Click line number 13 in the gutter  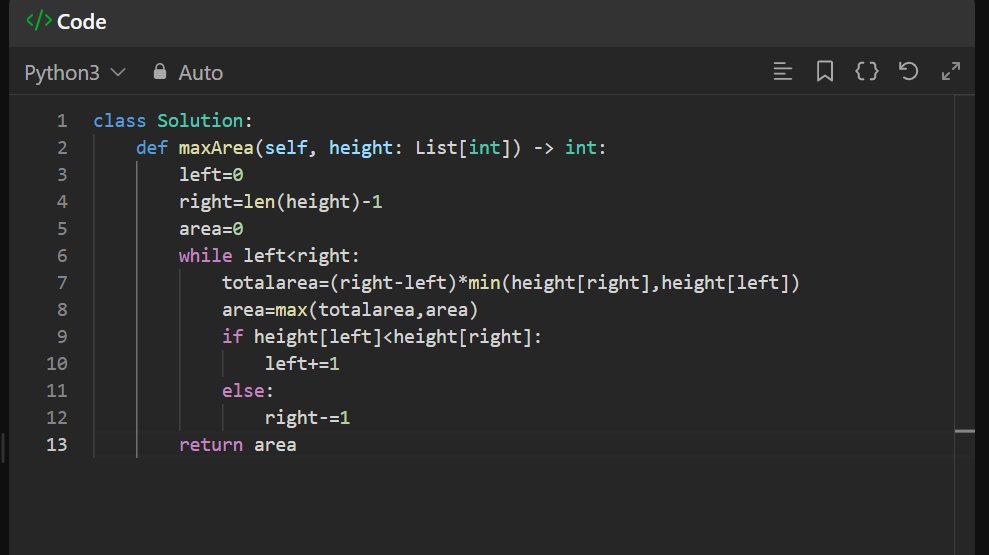click(x=57, y=445)
